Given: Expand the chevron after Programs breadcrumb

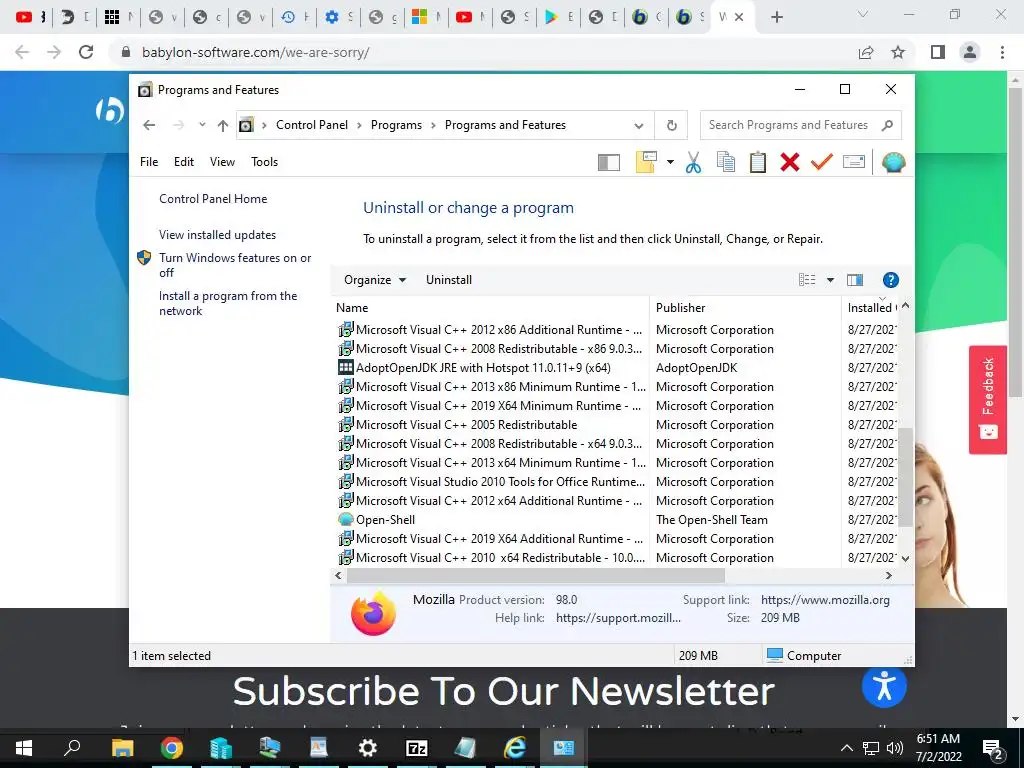Looking at the screenshot, I should tap(433, 125).
